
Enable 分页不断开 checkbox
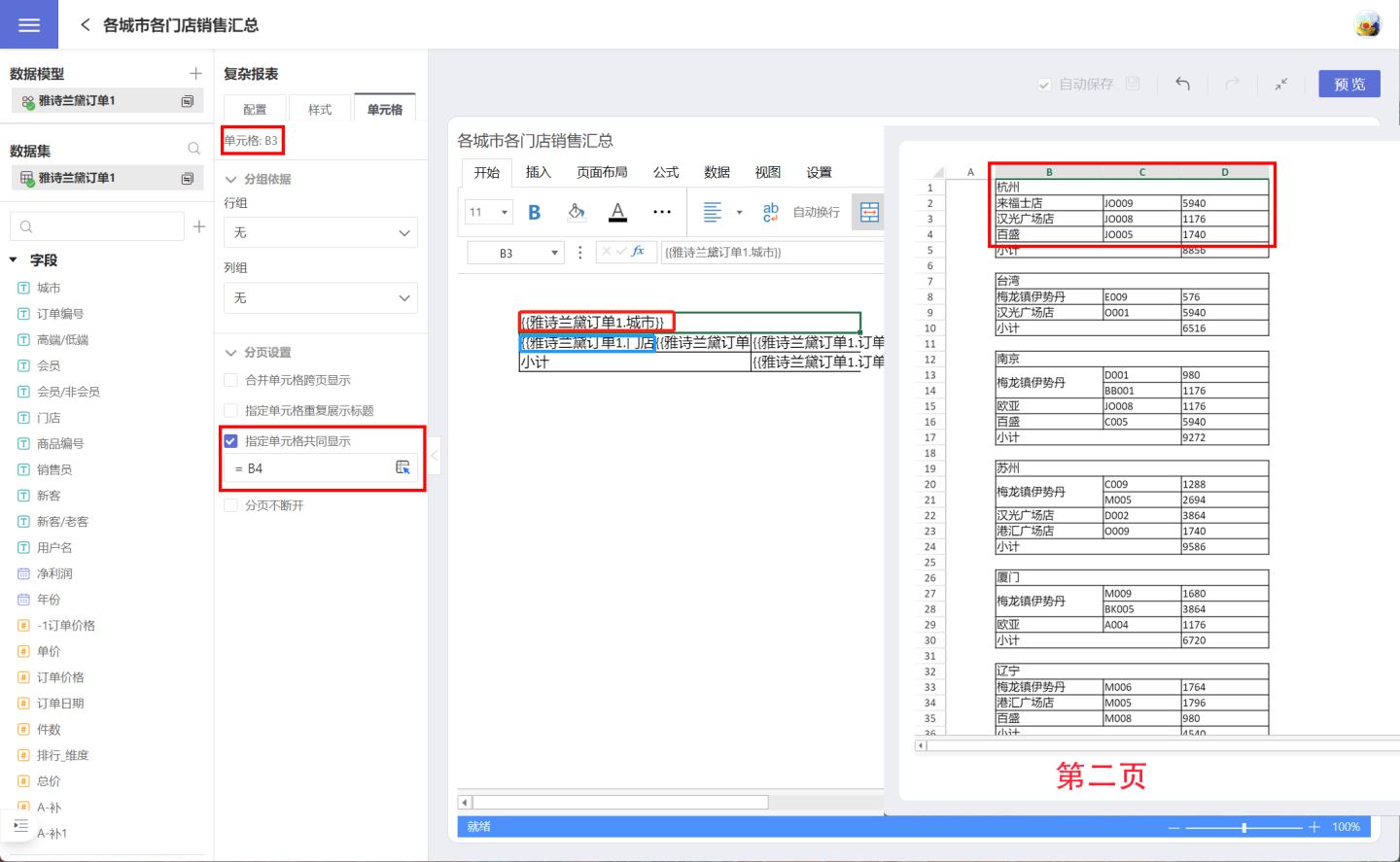point(231,505)
